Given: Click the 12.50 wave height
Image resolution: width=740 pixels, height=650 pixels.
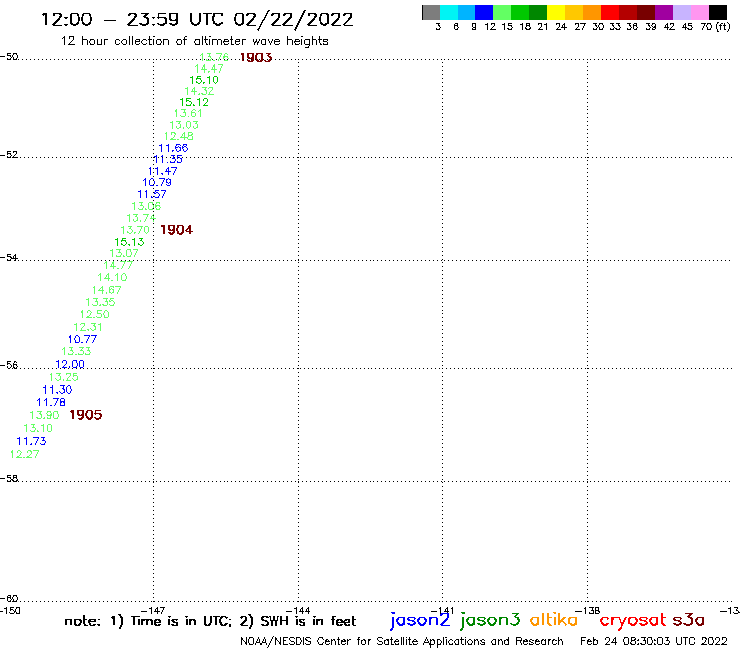Looking at the screenshot, I should (94, 314).
